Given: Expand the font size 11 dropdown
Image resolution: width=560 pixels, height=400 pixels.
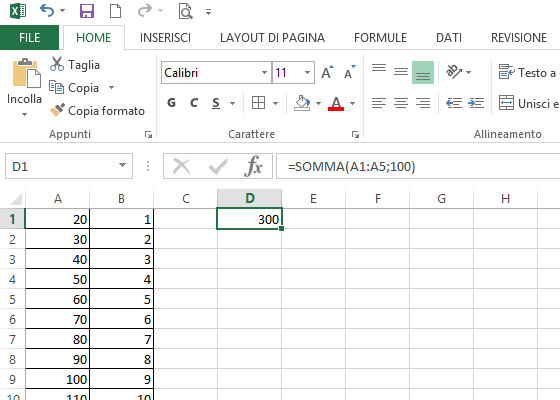Looking at the screenshot, I should click(307, 72).
